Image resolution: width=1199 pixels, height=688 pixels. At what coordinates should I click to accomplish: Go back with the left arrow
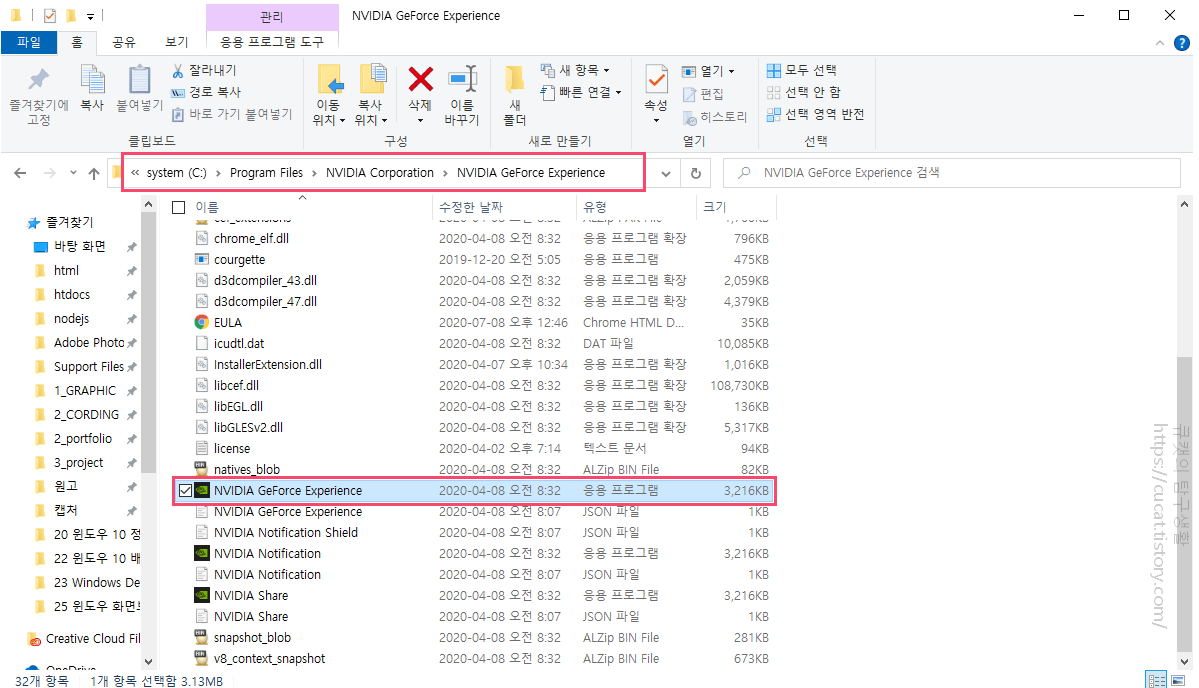pyautogui.click(x=21, y=173)
